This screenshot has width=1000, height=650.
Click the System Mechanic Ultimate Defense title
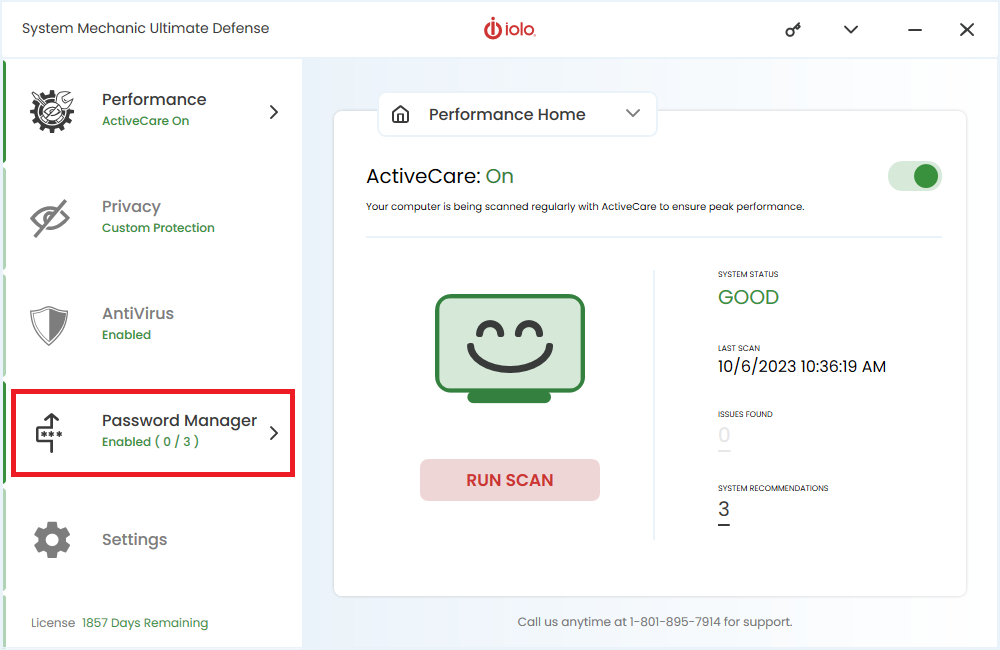click(x=145, y=29)
